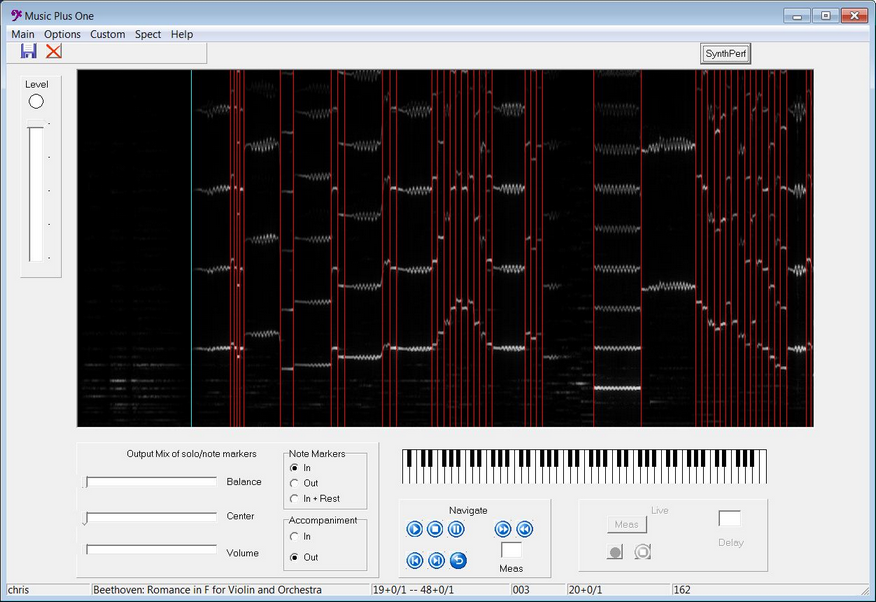
Task: Click the SynthPerf button
Action: click(726, 54)
